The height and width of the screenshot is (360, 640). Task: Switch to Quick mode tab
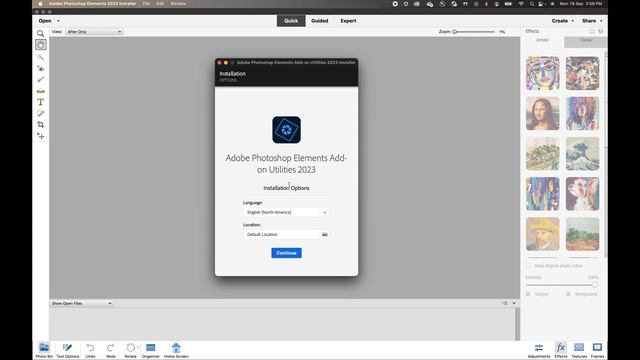[291, 21]
